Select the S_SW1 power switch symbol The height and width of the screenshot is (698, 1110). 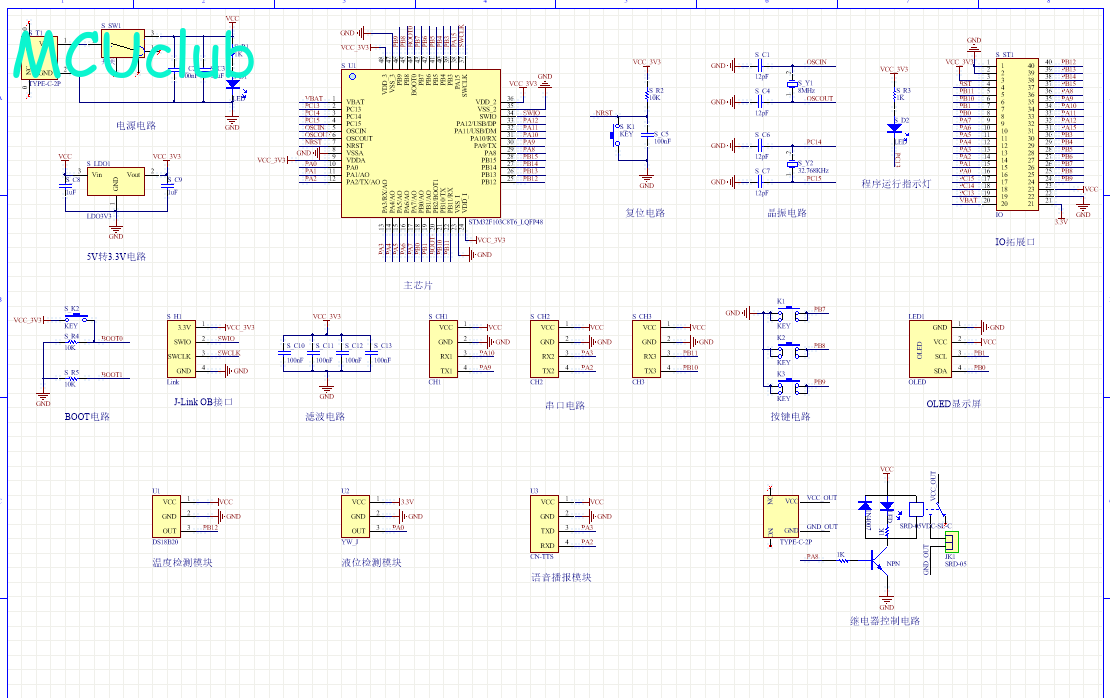click(x=123, y=43)
